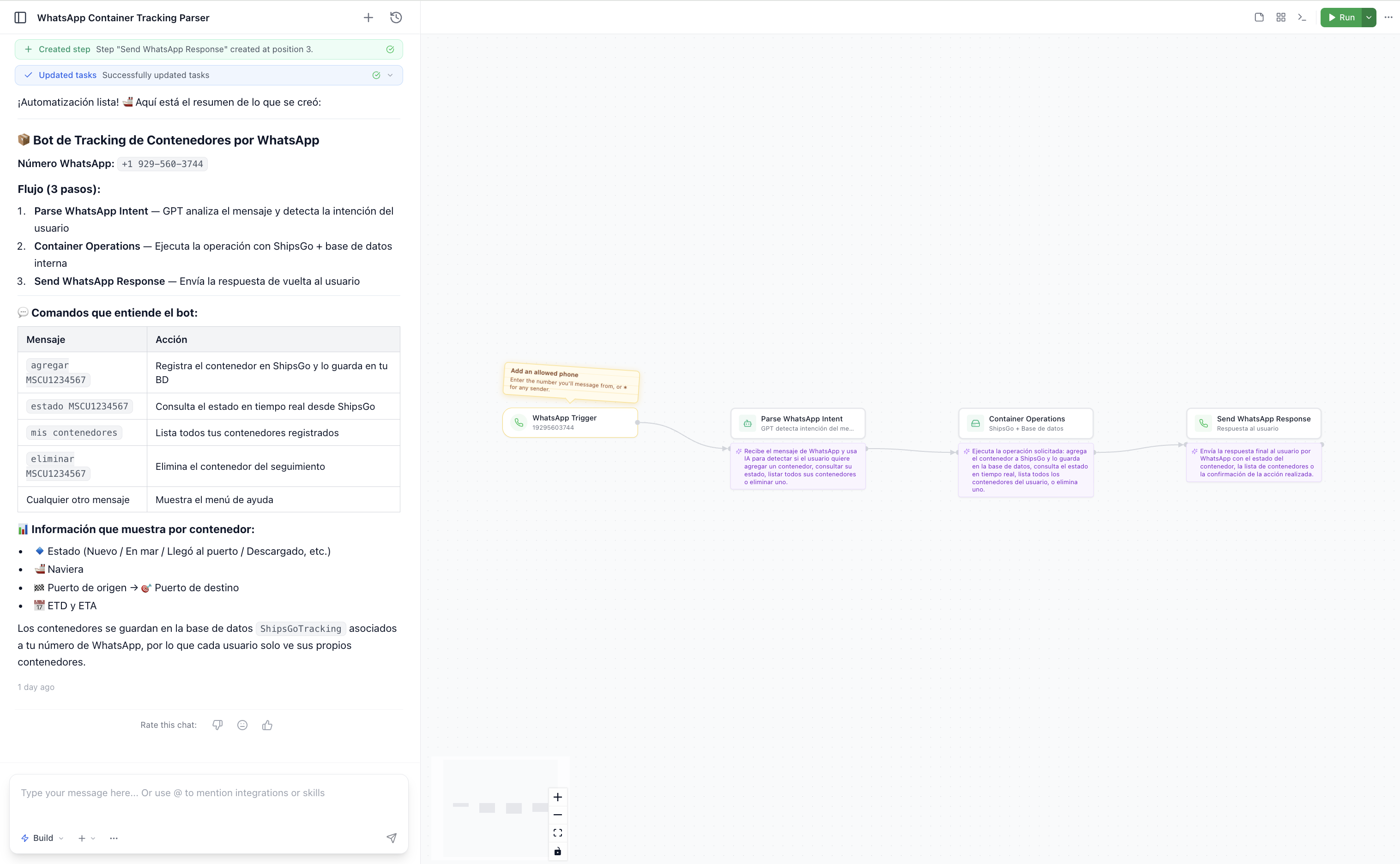Click the 'agregar MSCU1234567' command cell

coord(82,372)
